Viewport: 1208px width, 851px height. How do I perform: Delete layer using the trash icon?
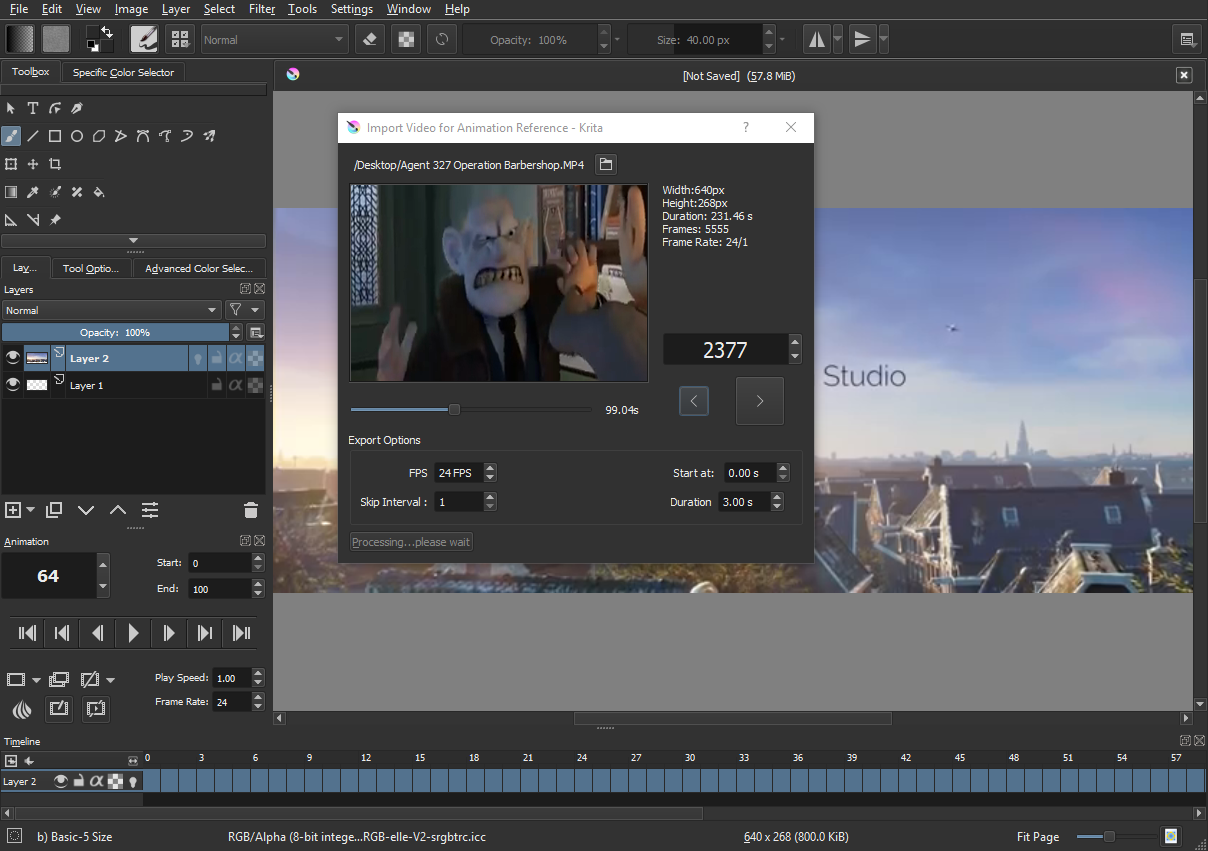(x=250, y=510)
